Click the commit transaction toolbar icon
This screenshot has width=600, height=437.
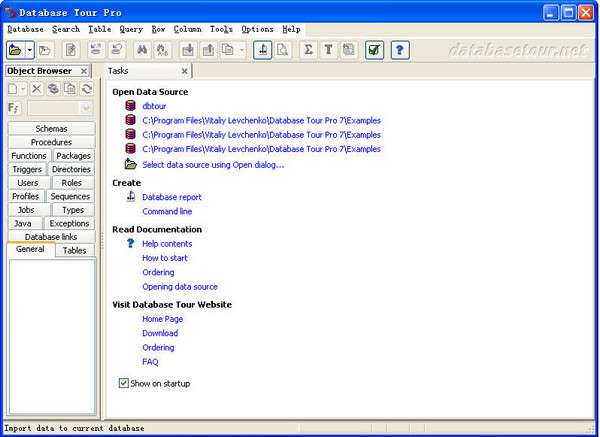[96, 50]
